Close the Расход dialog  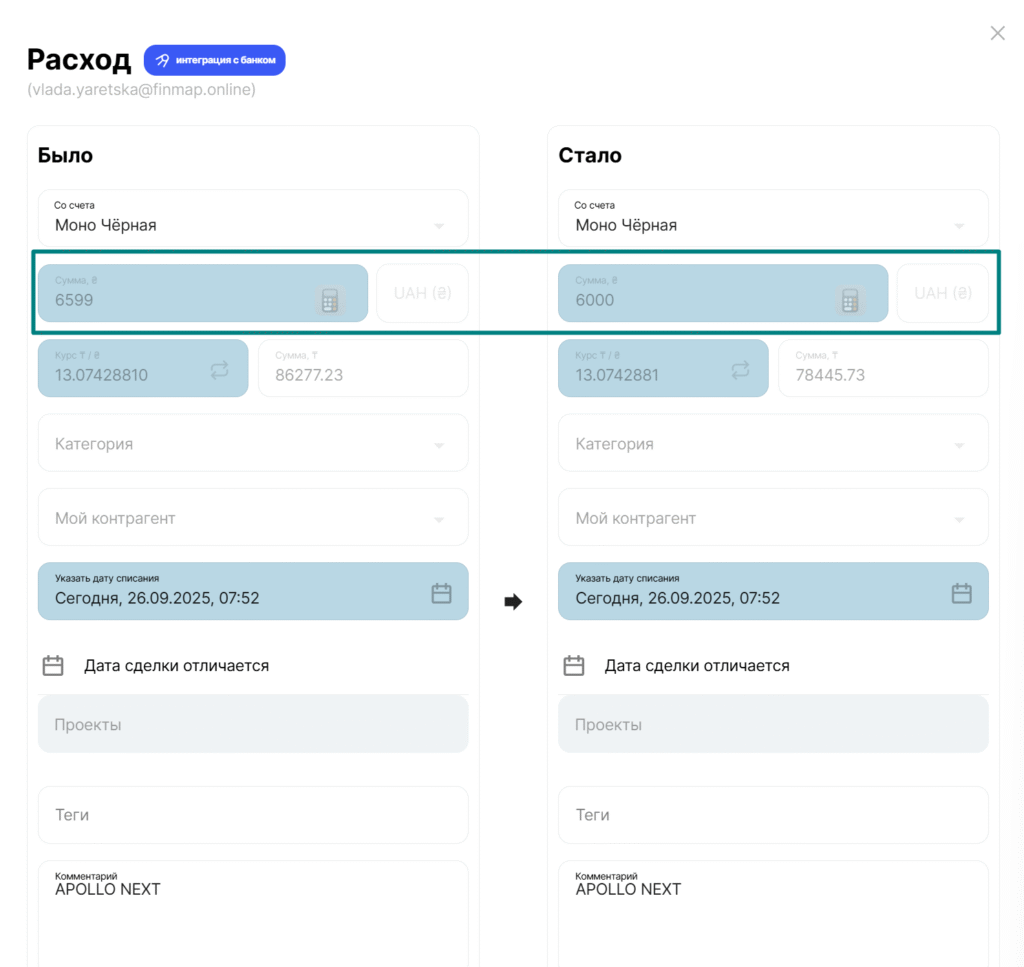click(997, 33)
